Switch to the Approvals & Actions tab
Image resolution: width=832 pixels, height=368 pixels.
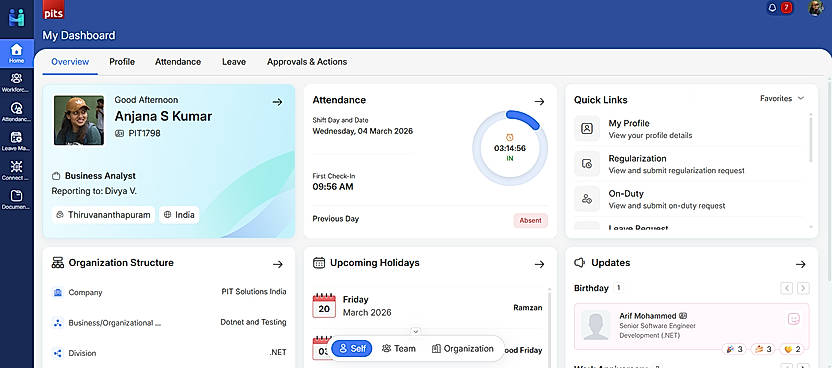click(307, 62)
